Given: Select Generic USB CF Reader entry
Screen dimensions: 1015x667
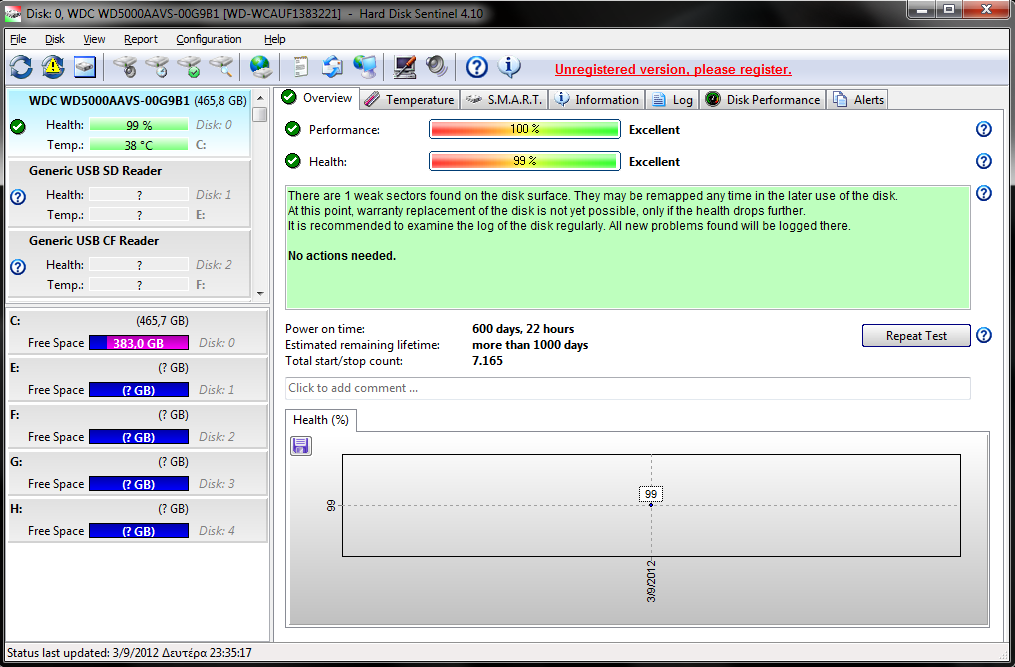Looking at the screenshot, I should click(128, 263).
